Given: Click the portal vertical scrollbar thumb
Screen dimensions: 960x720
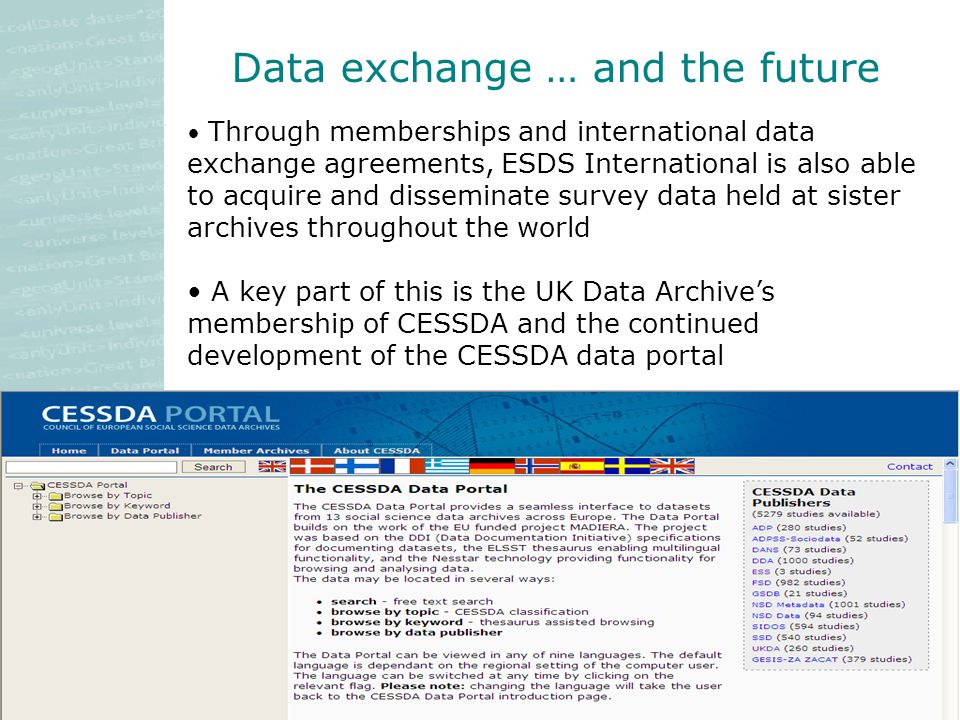Looking at the screenshot, I should [x=950, y=497].
